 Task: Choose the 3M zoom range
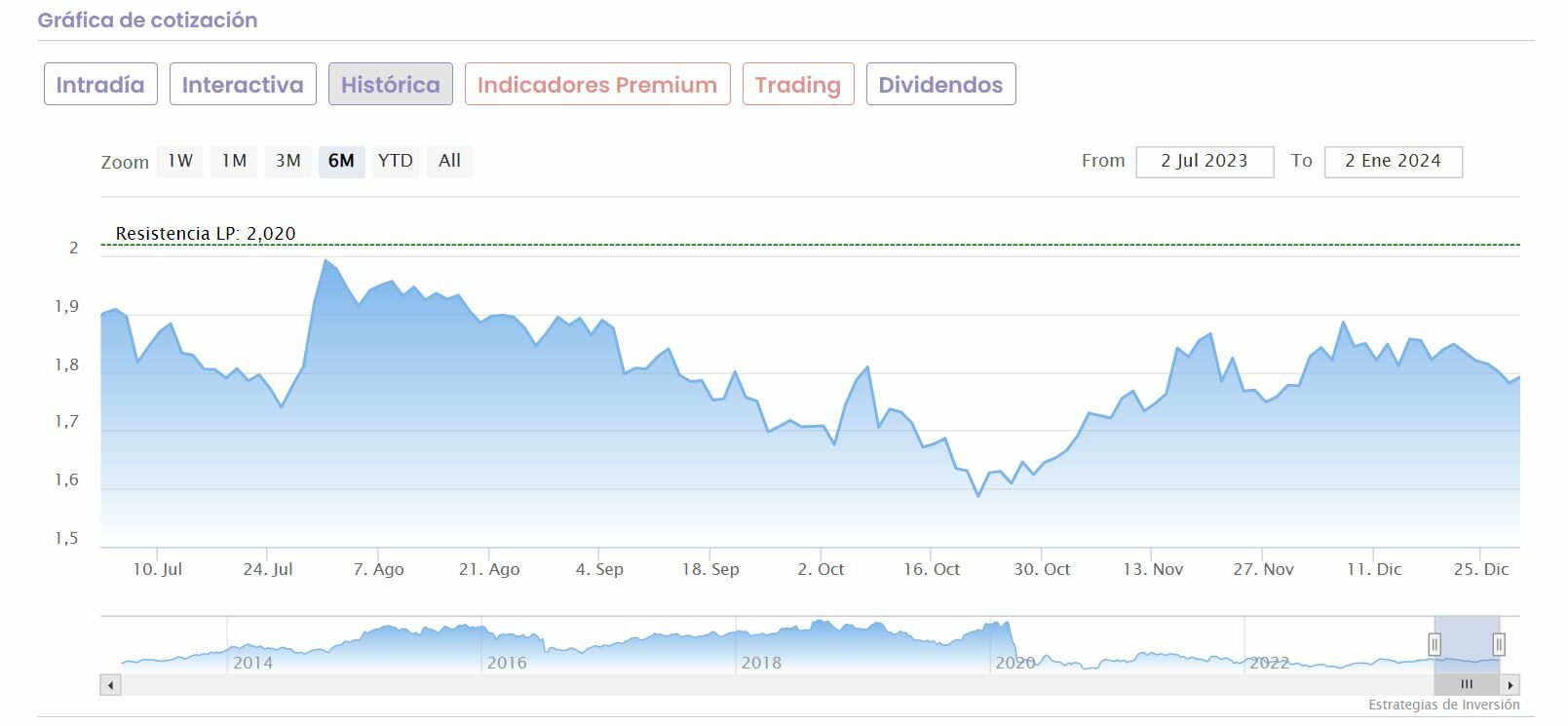pos(287,162)
